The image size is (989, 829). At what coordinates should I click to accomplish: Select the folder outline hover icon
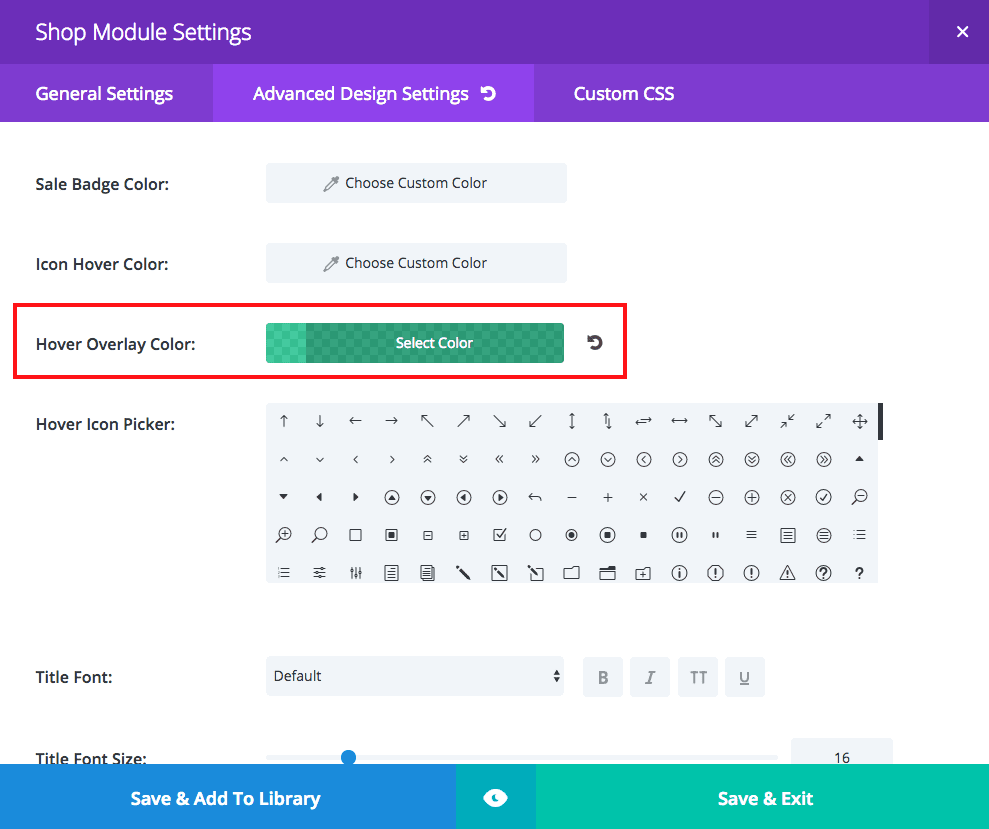572,573
